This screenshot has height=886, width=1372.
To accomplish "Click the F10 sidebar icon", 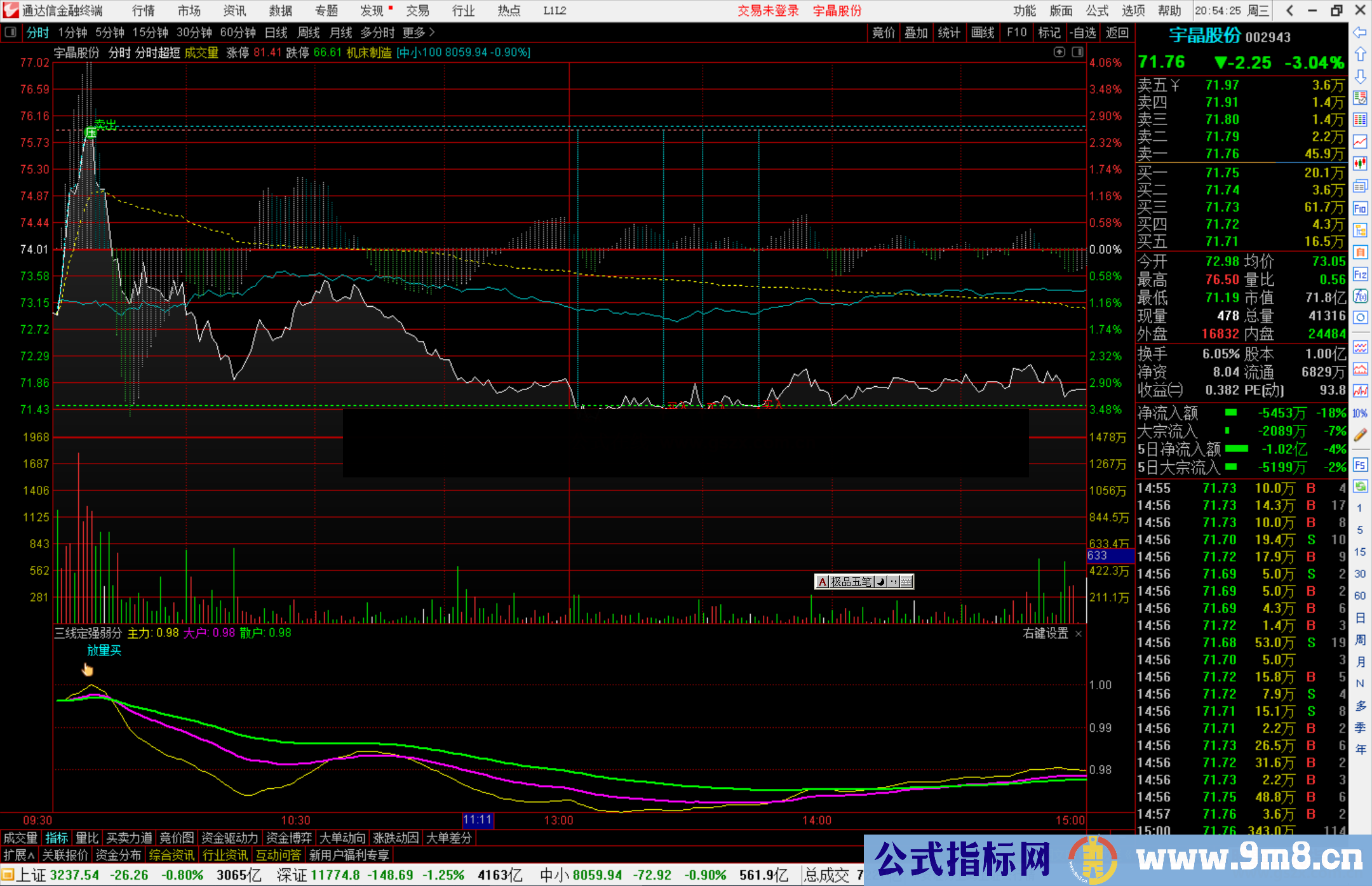I will pos(1360,208).
